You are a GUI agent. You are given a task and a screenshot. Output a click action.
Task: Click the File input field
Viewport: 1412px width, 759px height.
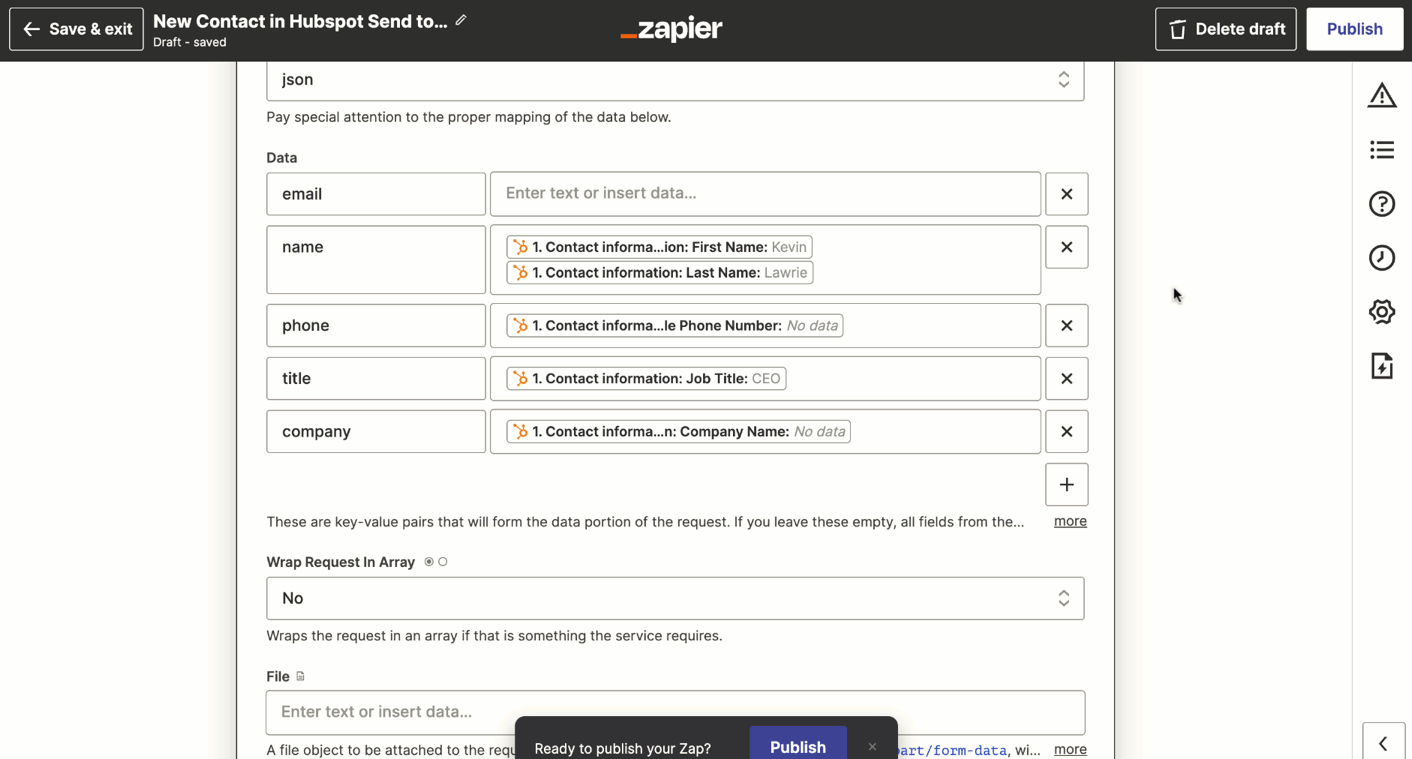[x=675, y=712]
